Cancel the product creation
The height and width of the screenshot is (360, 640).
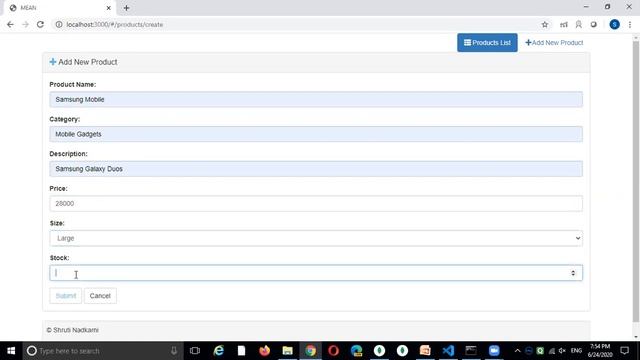pyautogui.click(x=100, y=296)
